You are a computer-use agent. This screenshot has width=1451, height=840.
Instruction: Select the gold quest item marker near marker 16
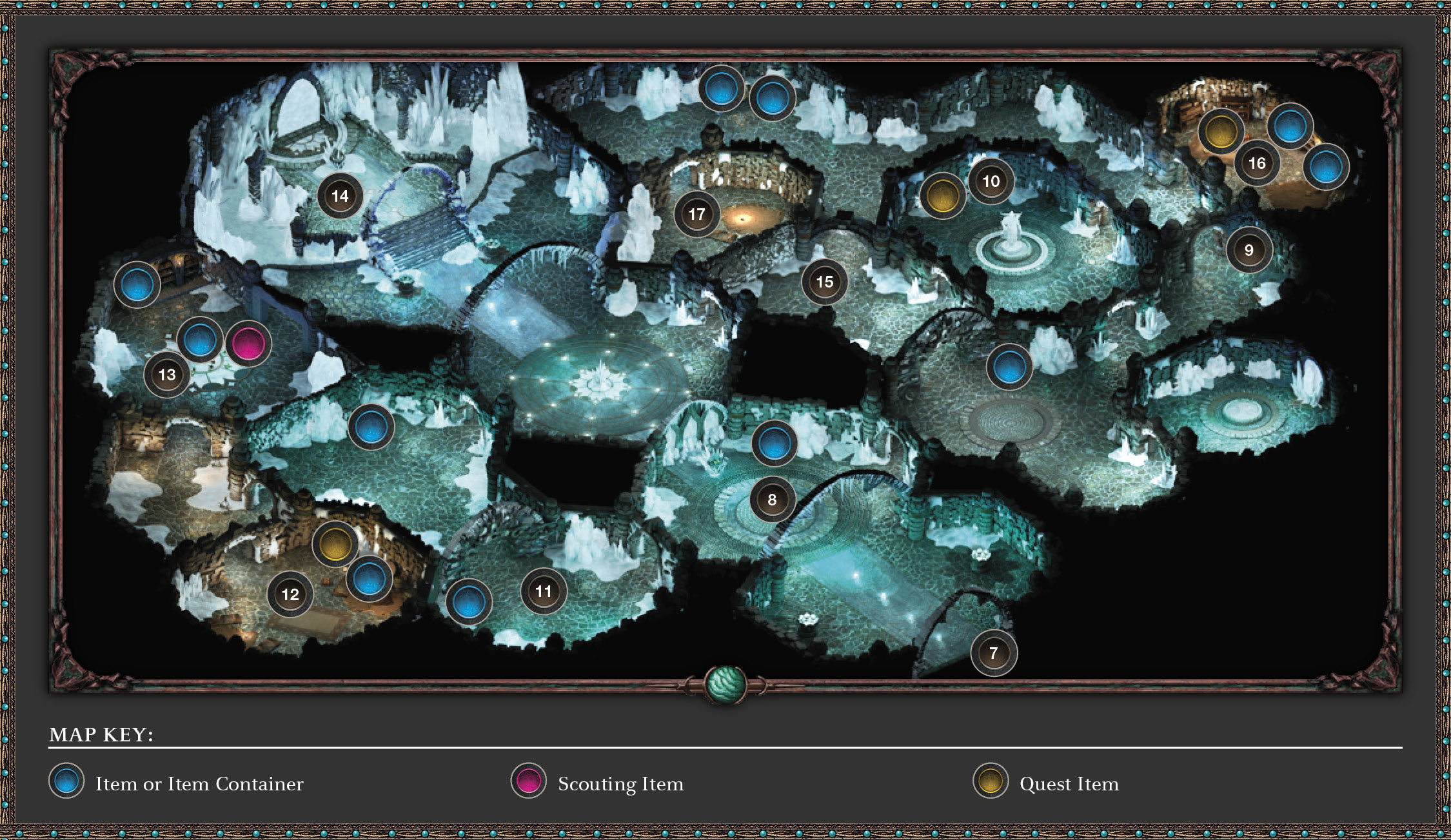tap(1221, 132)
